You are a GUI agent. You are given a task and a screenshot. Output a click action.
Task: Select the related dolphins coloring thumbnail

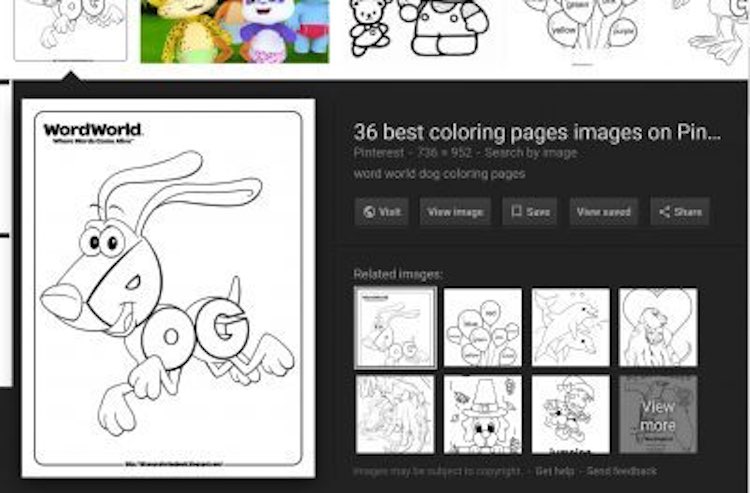point(571,328)
